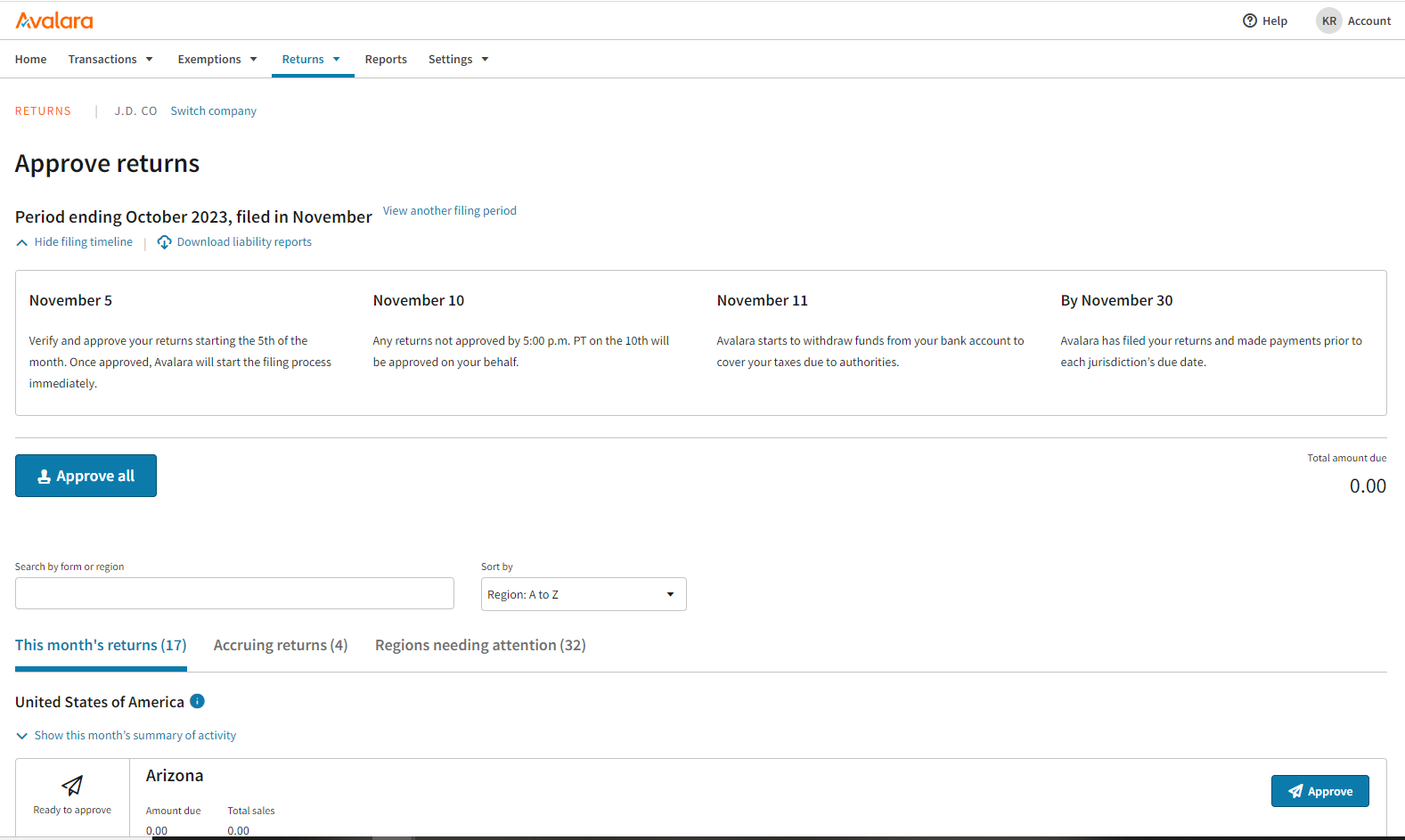Click the Ready to approve paper plane icon

(72, 785)
